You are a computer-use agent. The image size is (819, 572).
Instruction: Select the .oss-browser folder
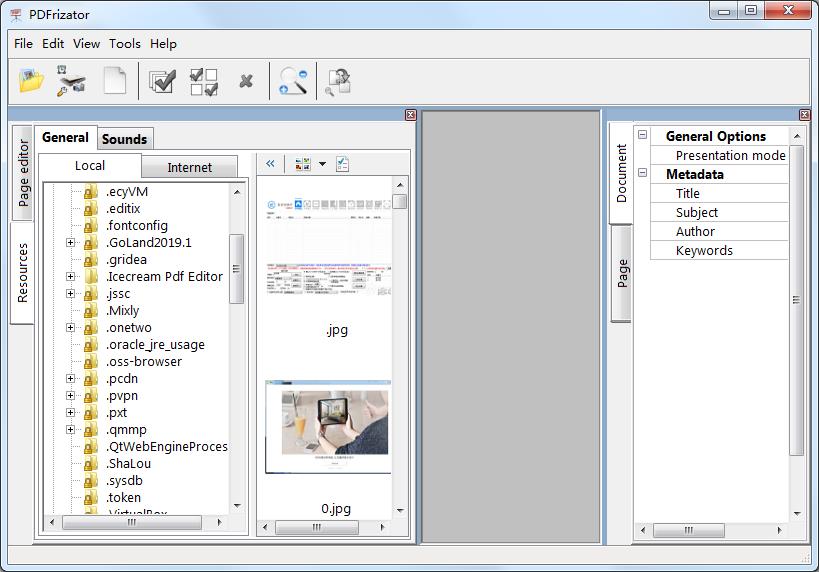pos(144,361)
